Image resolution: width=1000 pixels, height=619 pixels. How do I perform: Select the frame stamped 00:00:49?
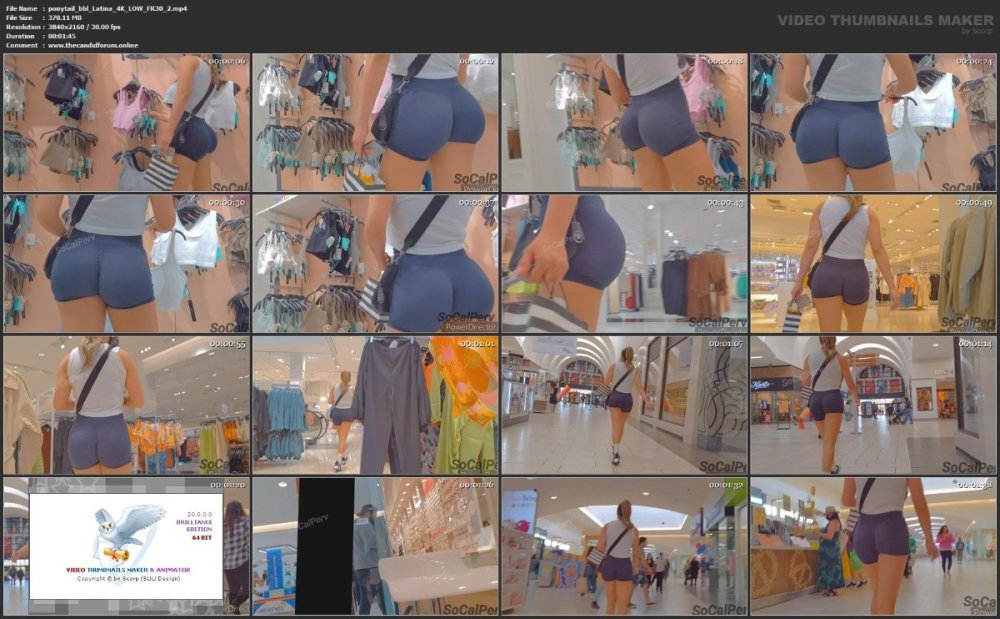(x=873, y=264)
